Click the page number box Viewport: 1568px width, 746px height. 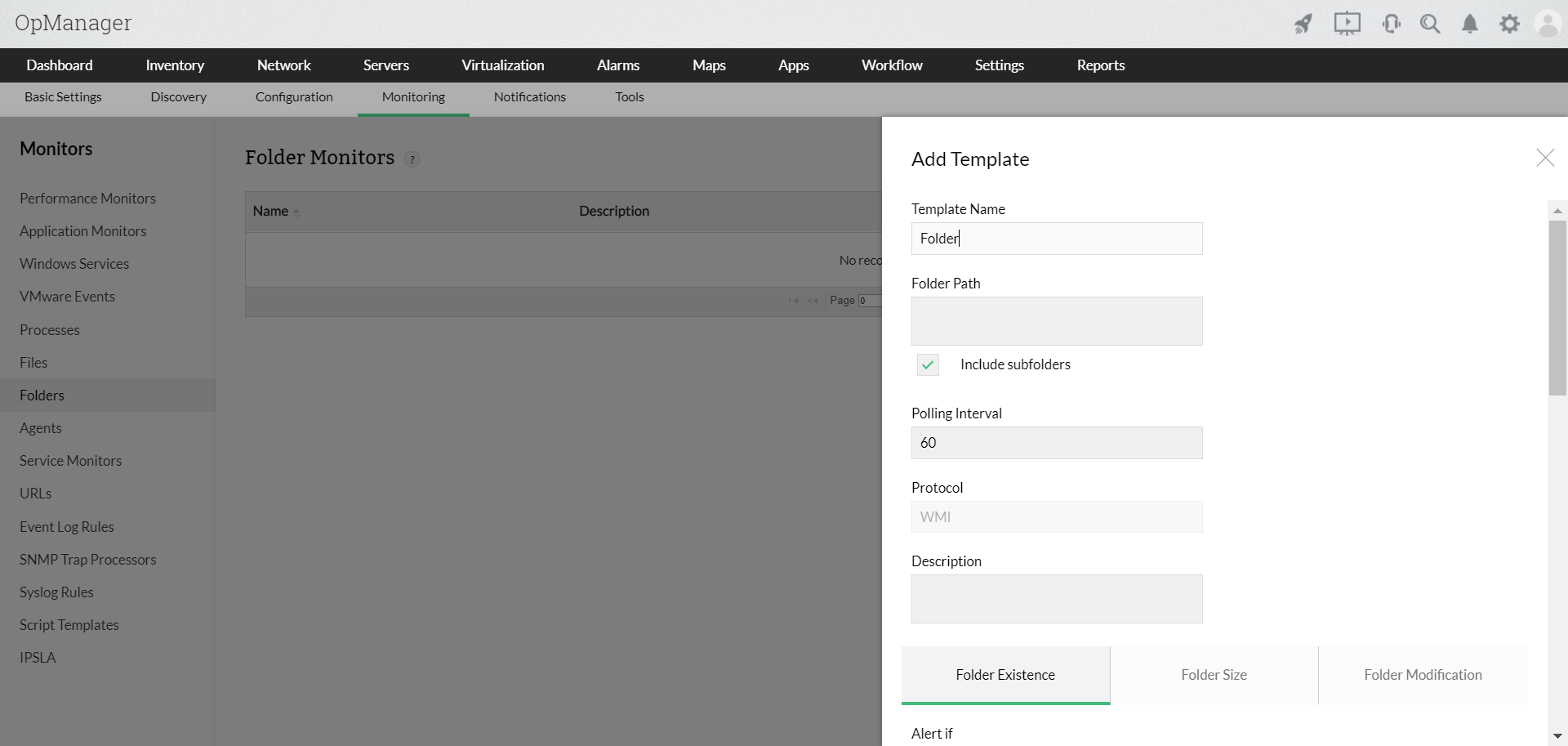pyautogui.click(x=869, y=301)
